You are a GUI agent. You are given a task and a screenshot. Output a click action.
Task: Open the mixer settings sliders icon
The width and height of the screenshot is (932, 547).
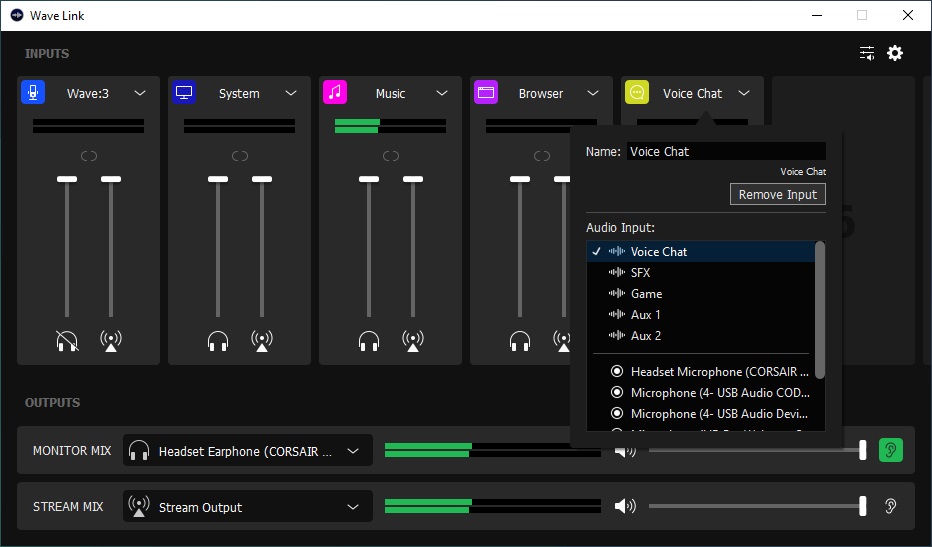pyautogui.click(x=867, y=54)
